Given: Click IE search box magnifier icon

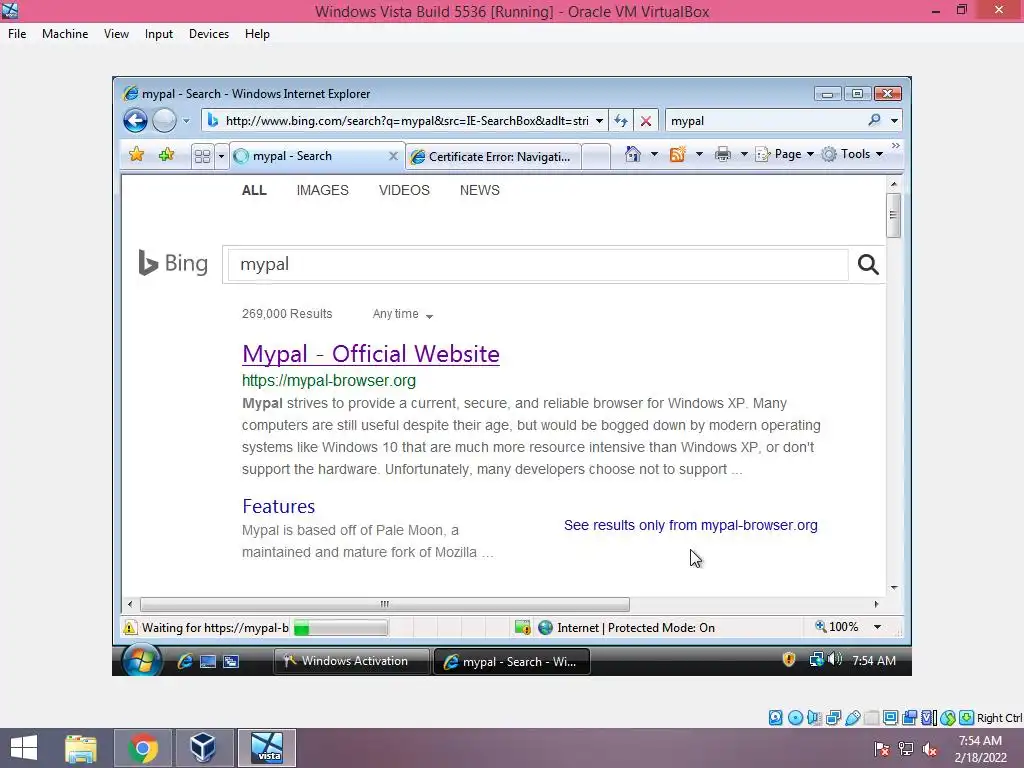Looking at the screenshot, I should (x=874, y=120).
